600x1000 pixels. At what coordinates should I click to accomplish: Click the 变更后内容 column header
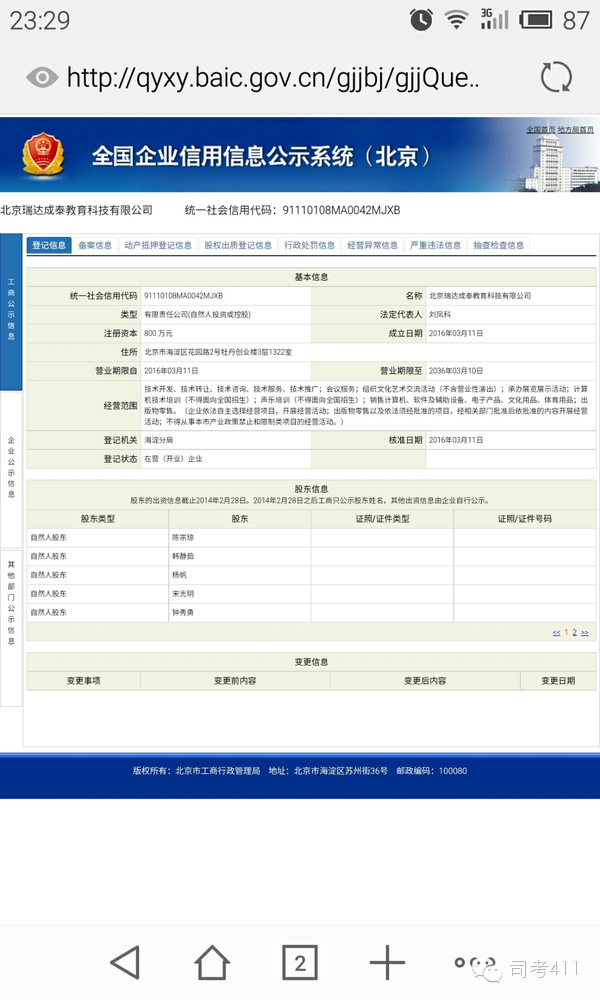(425, 680)
